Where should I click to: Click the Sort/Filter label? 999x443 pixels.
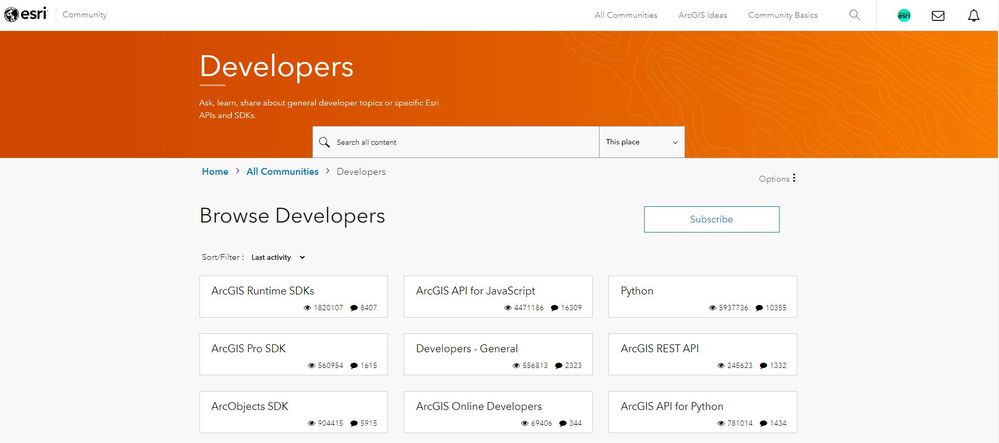(222, 258)
